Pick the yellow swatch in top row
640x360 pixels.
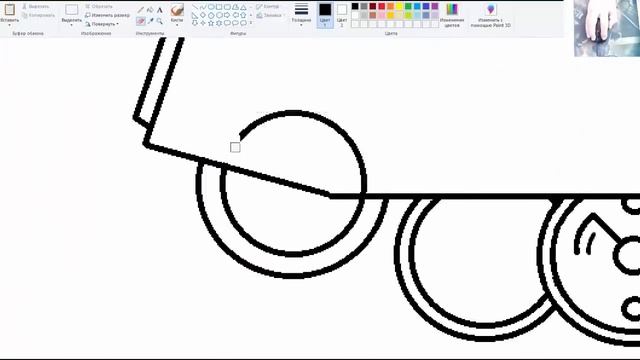[x=399, y=6]
